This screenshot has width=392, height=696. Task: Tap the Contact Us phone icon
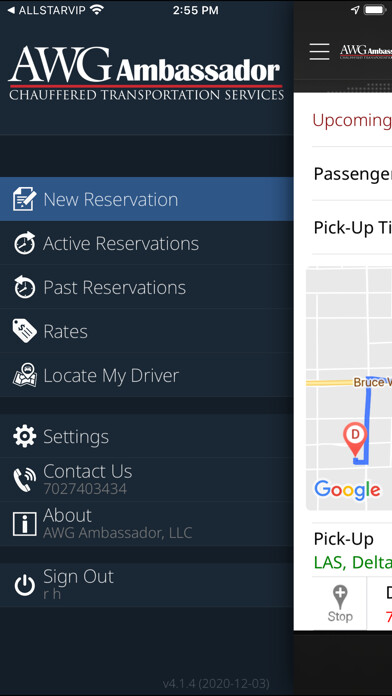pyautogui.click(x=24, y=479)
